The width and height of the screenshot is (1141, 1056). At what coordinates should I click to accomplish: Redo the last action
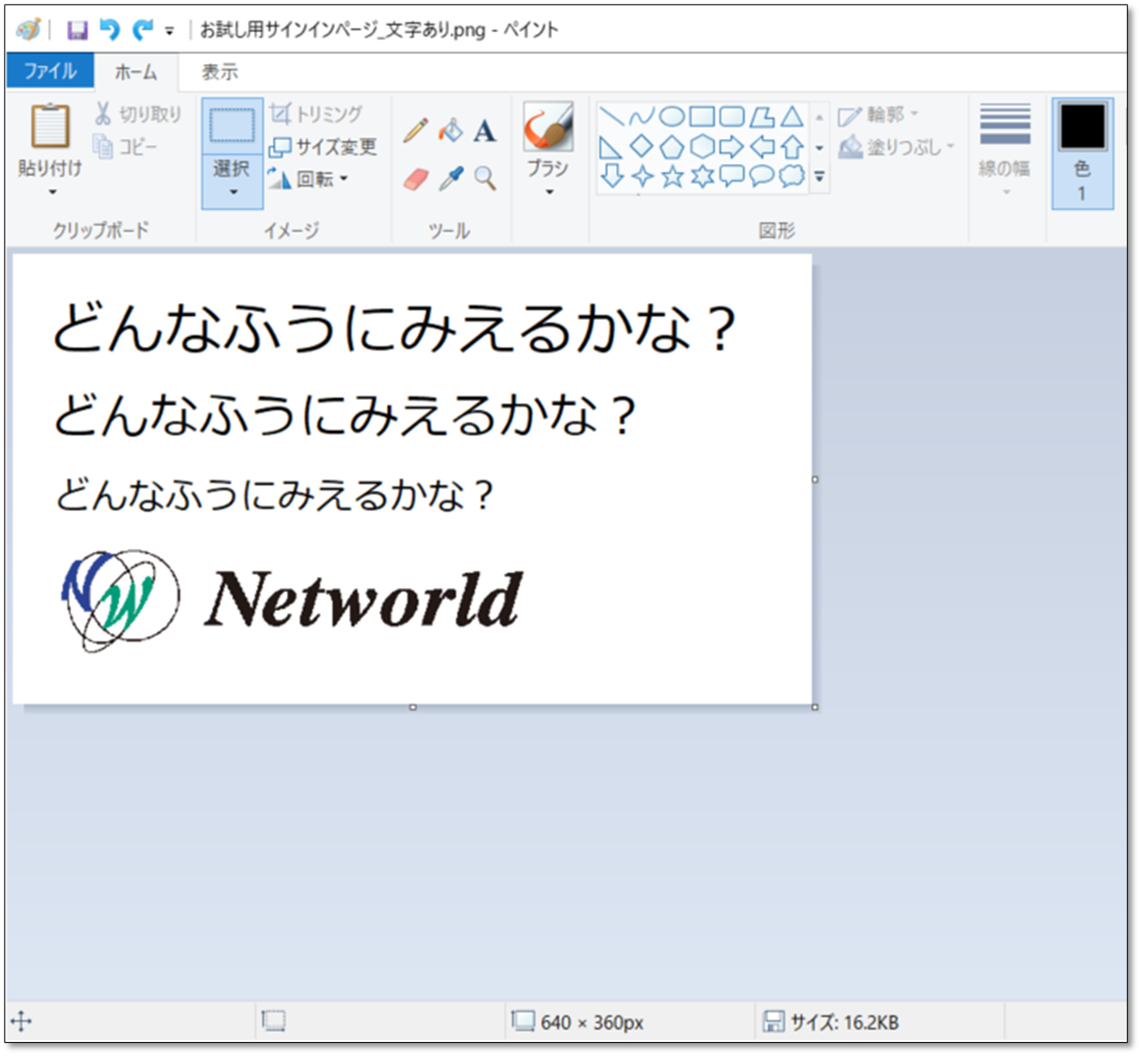pos(143,30)
